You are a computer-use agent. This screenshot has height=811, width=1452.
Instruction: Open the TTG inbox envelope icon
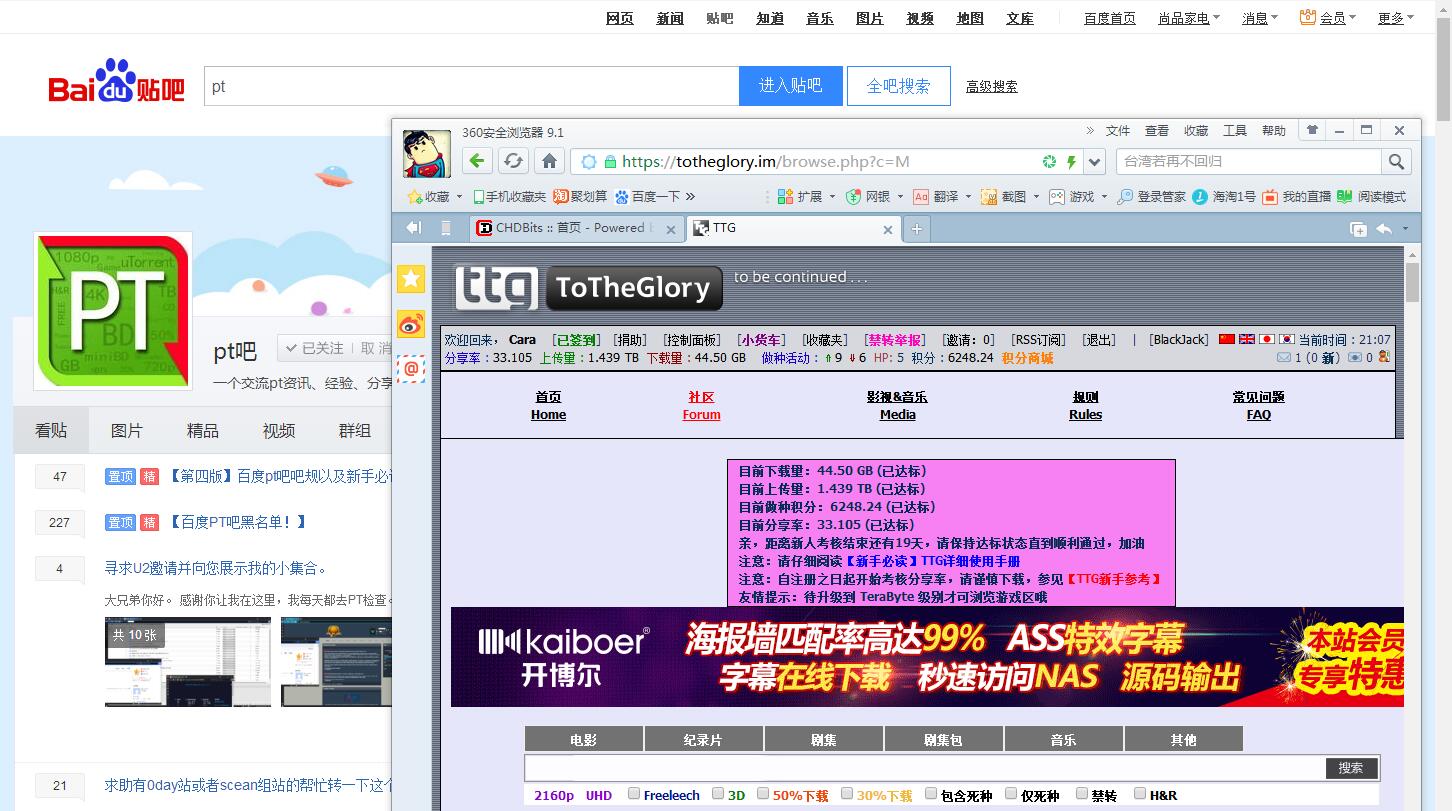(1284, 357)
